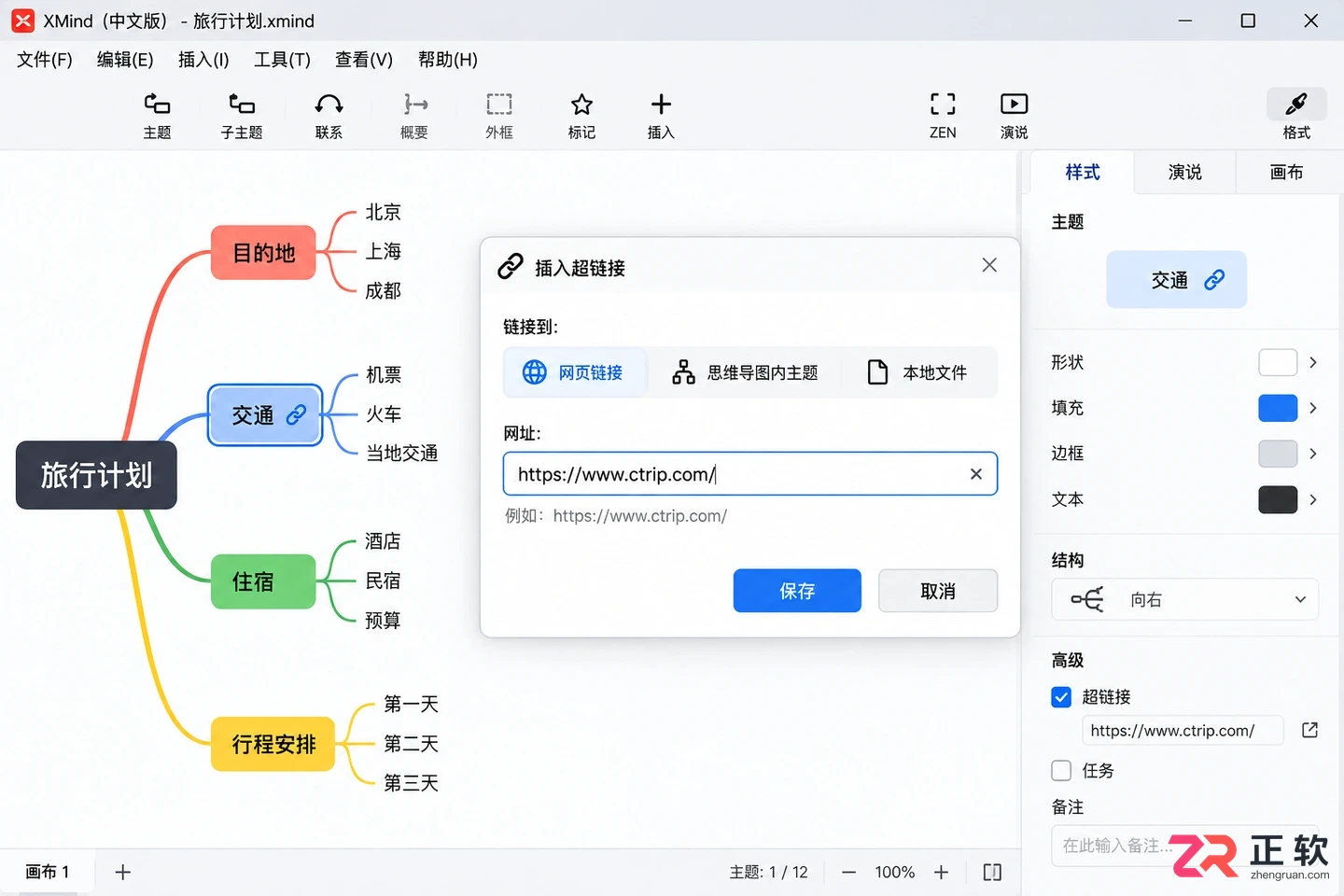This screenshot has height=896, width=1344.
Task: Select 网页链接 link type
Action: pyautogui.click(x=574, y=372)
